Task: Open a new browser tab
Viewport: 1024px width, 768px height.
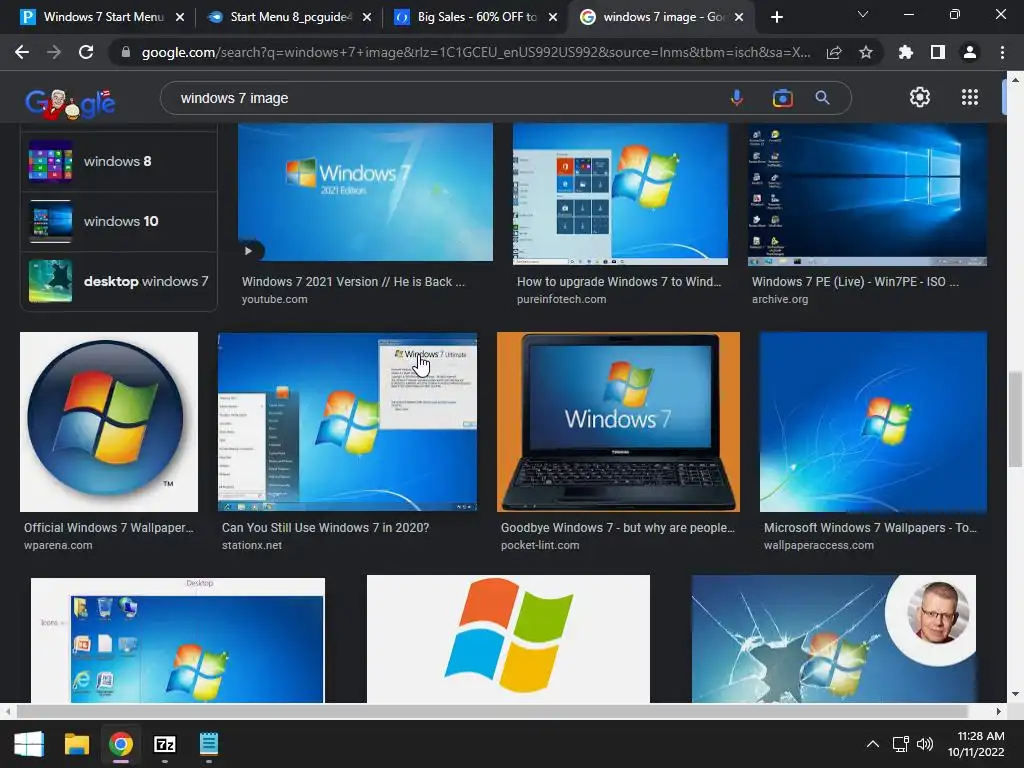Action: (x=776, y=17)
